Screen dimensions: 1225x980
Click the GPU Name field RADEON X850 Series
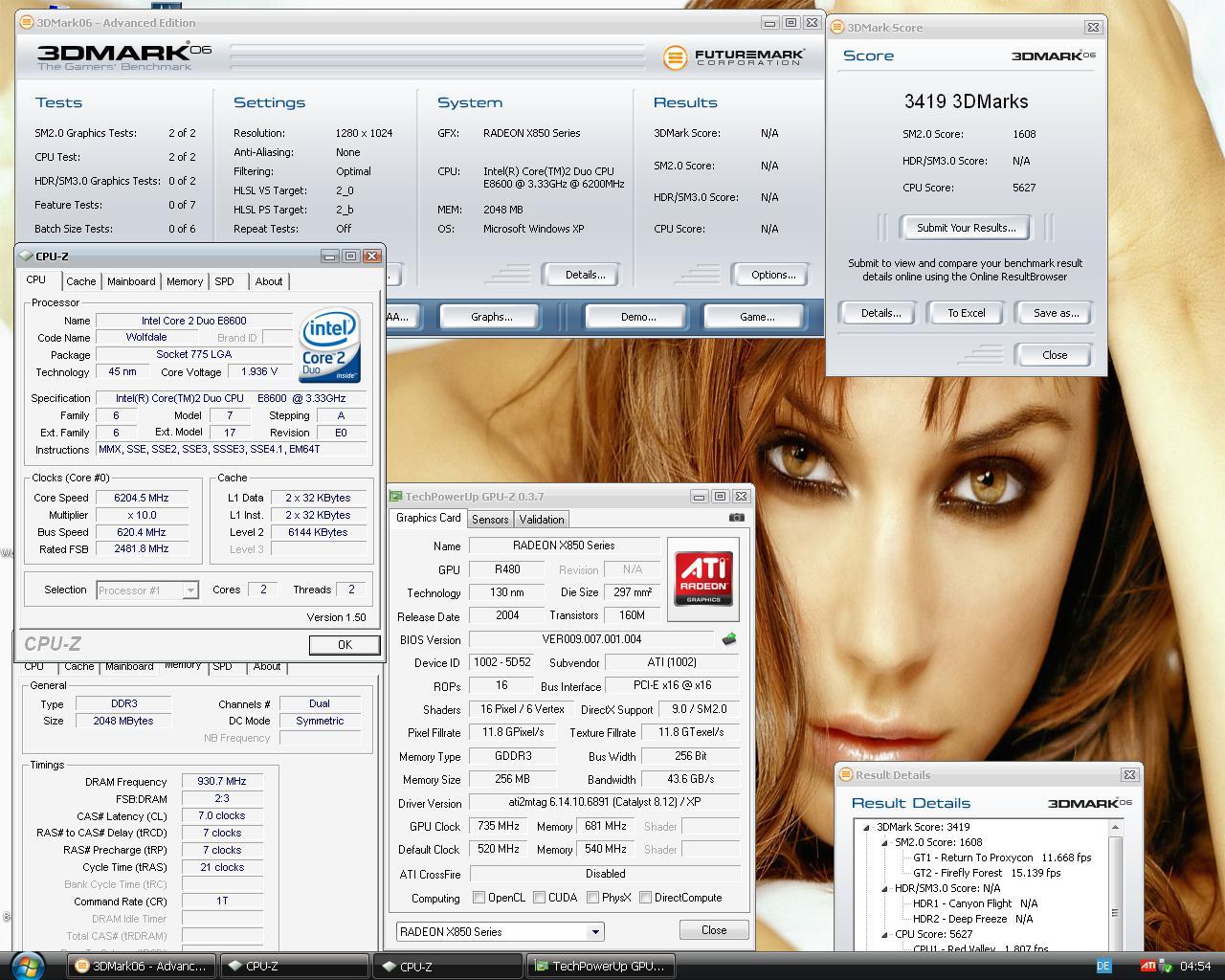(564, 546)
